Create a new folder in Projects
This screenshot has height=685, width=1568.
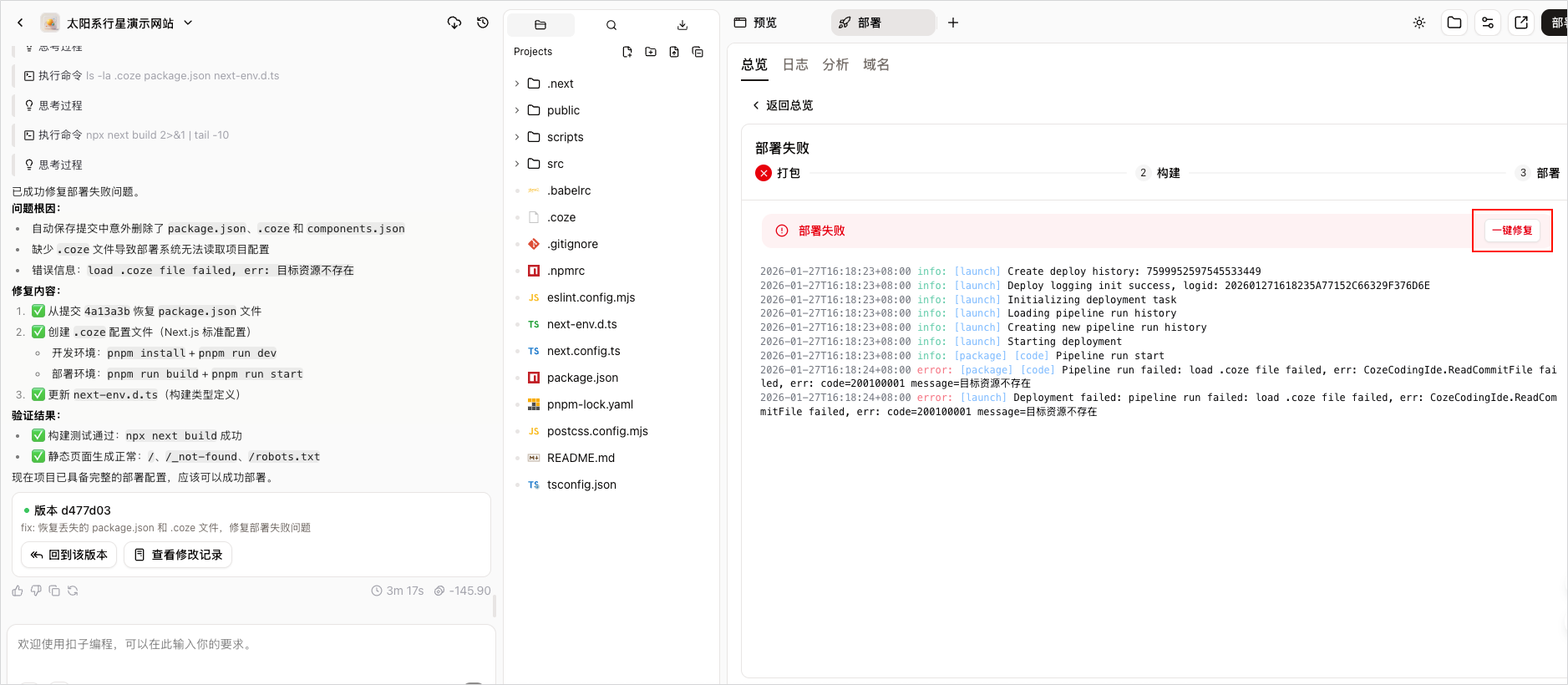click(651, 52)
